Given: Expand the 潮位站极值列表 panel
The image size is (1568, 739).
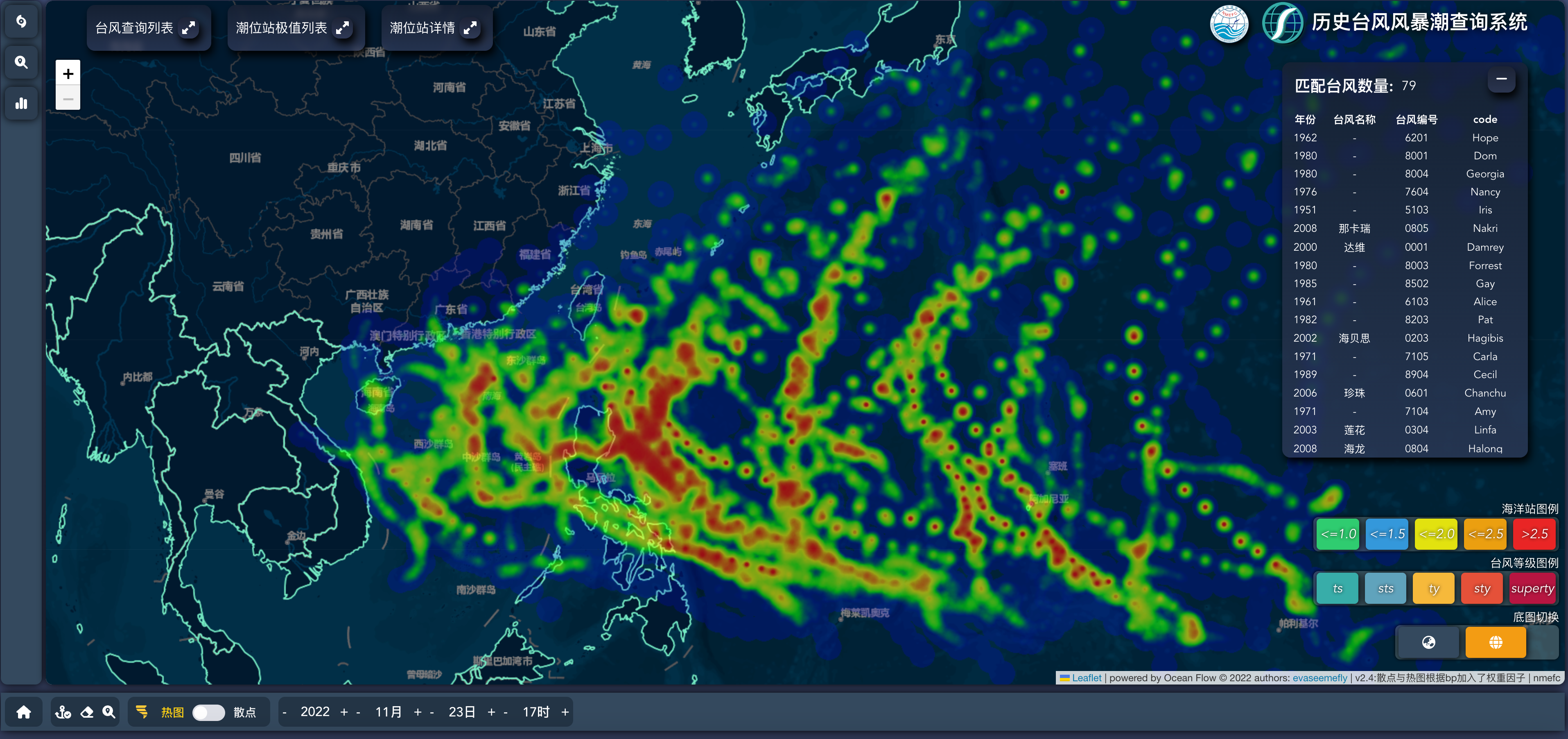Looking at the screenshot, I should pyautogui.click(x=343, y=28).
